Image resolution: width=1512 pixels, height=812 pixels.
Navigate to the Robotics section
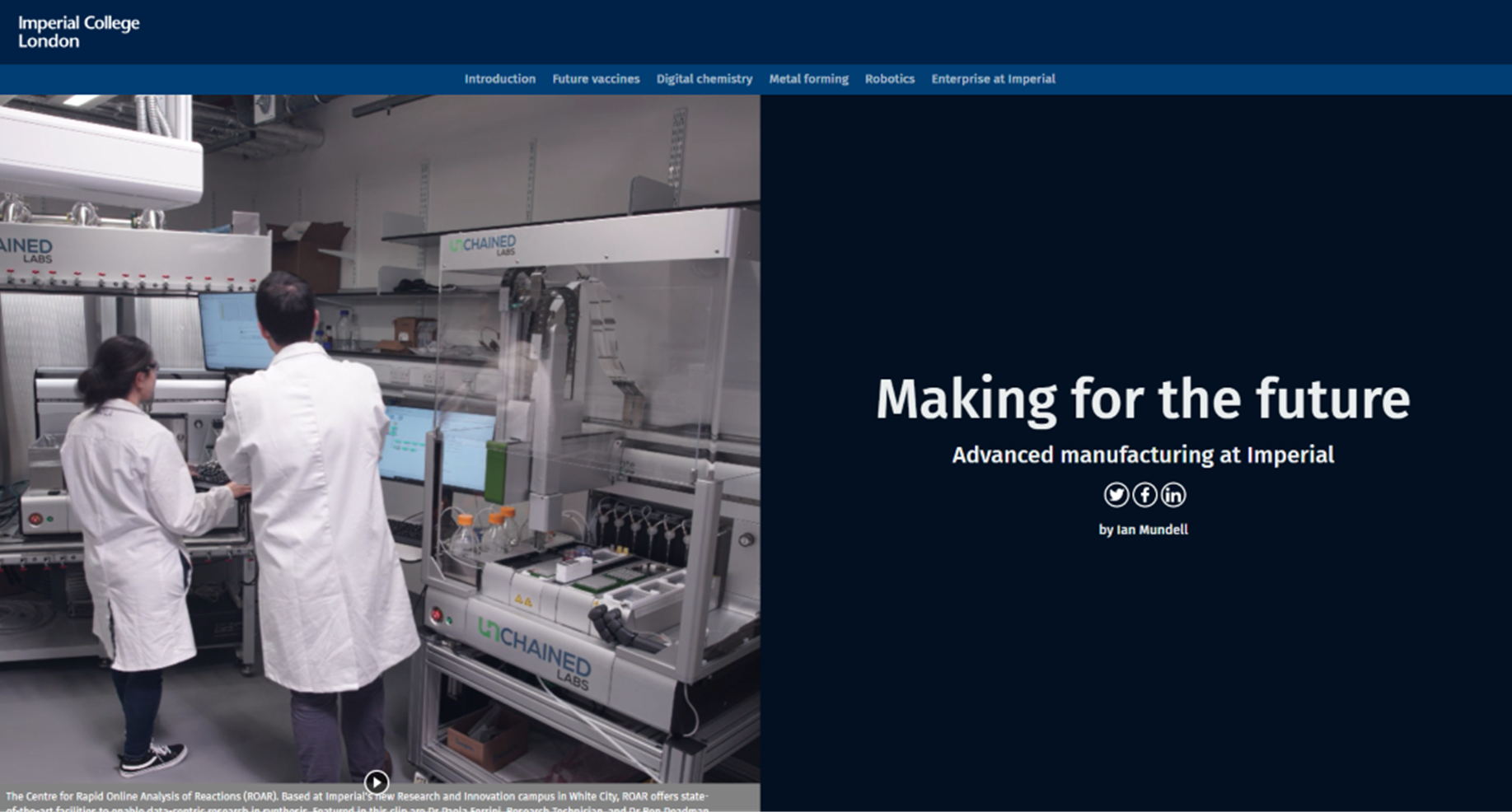tap(889, 79)
